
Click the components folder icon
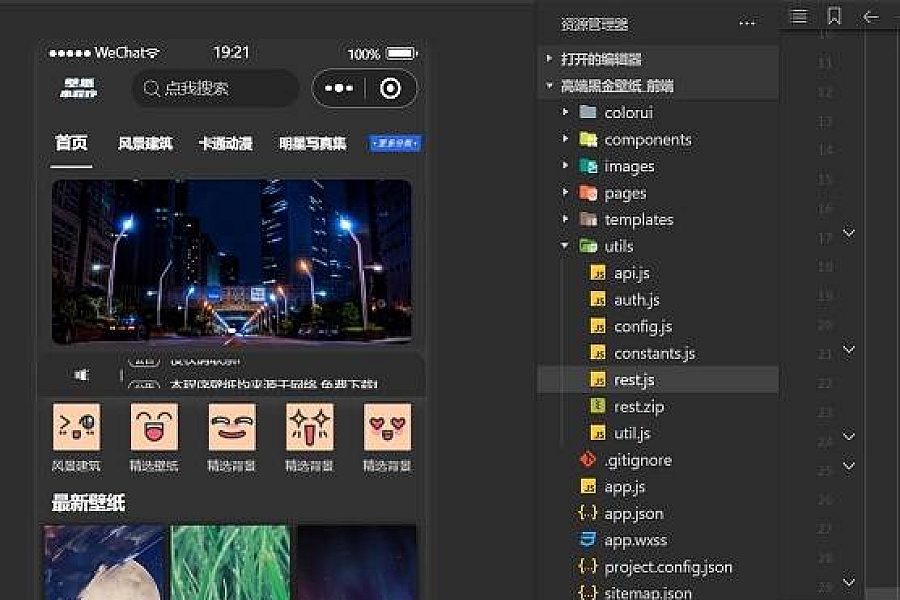[588, 139]
